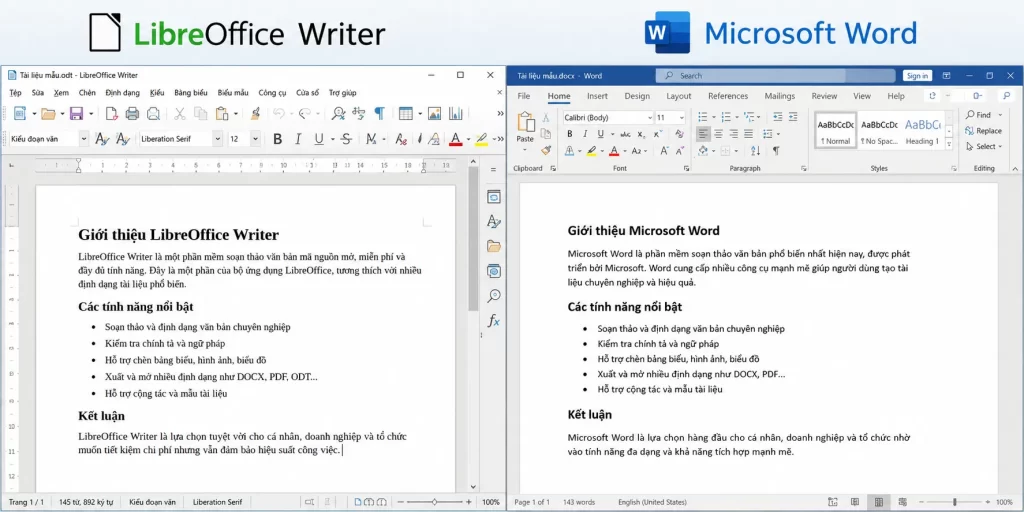Toggle Underline in LibreOffice Writer toolbar
Image resolution: width=1024 pixels, height=512 pixels.
319,138
